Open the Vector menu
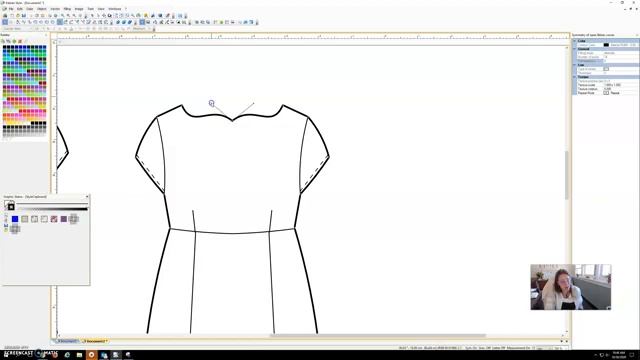The image size is (640, 360). (55, 9)
